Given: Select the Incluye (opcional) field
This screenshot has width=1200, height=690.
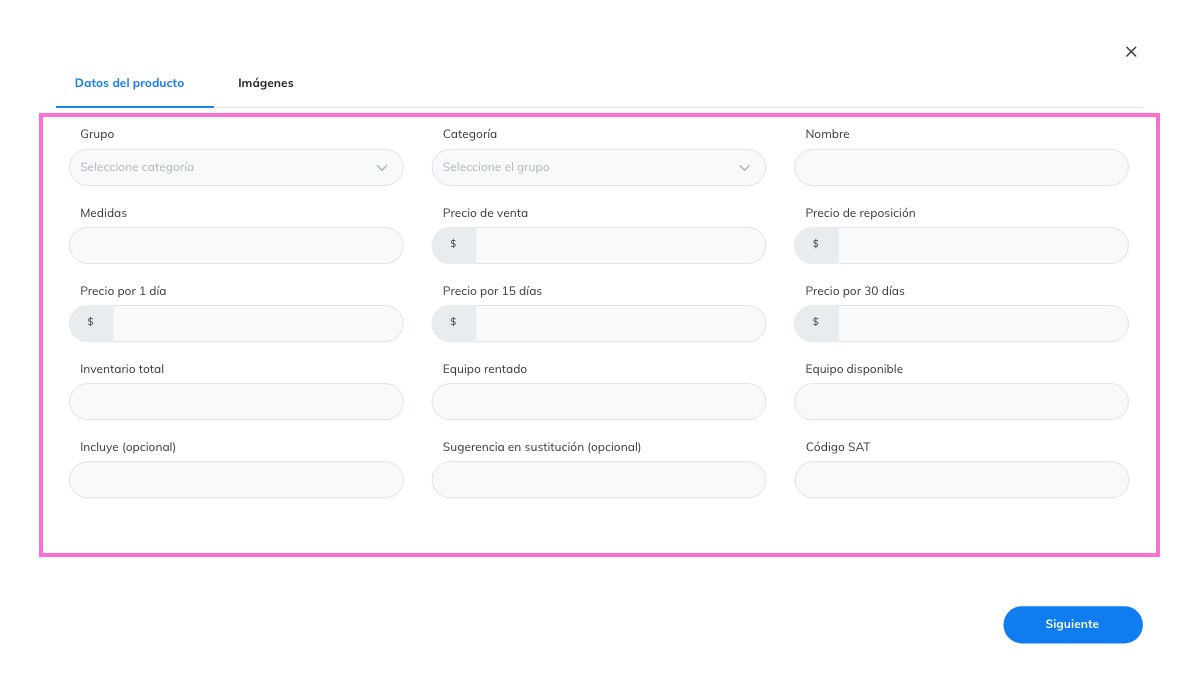Looking at the screenshot, I should pyautogui.click(x=236, y=479).
